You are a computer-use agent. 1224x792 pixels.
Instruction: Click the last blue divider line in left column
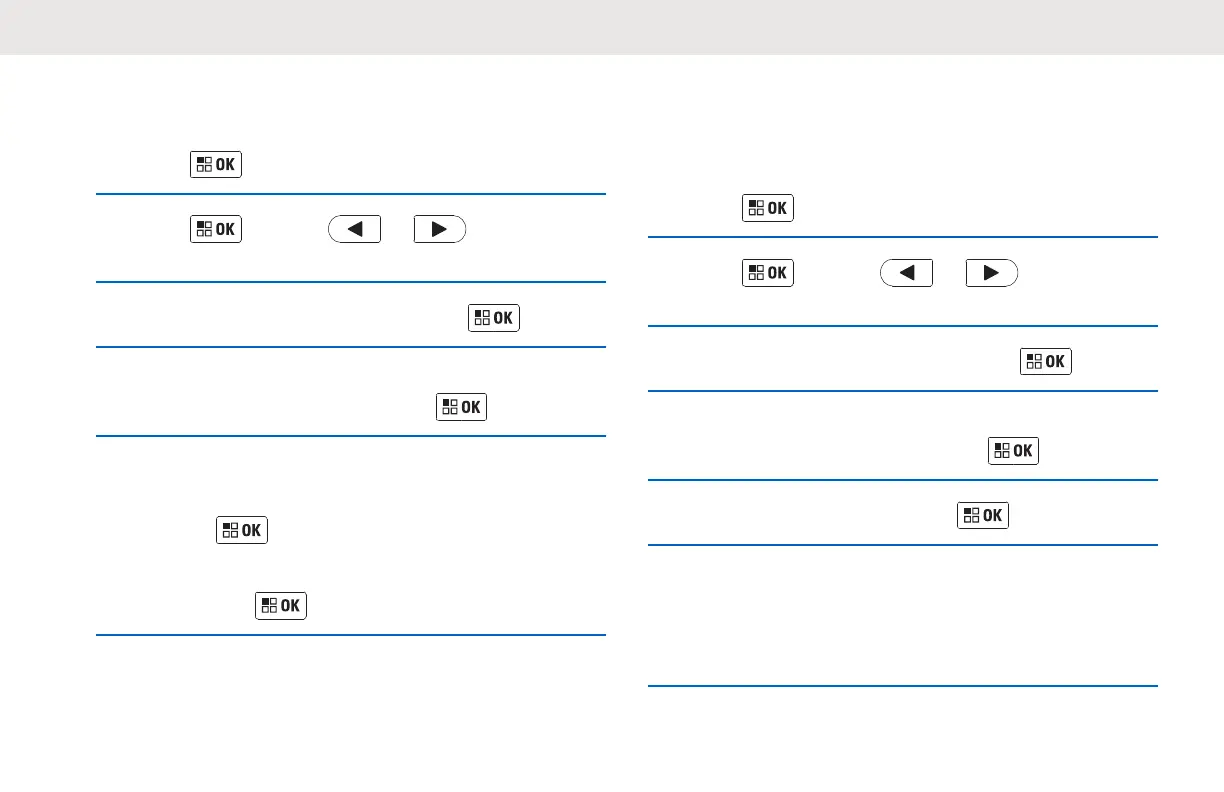[x=351, y=635]
